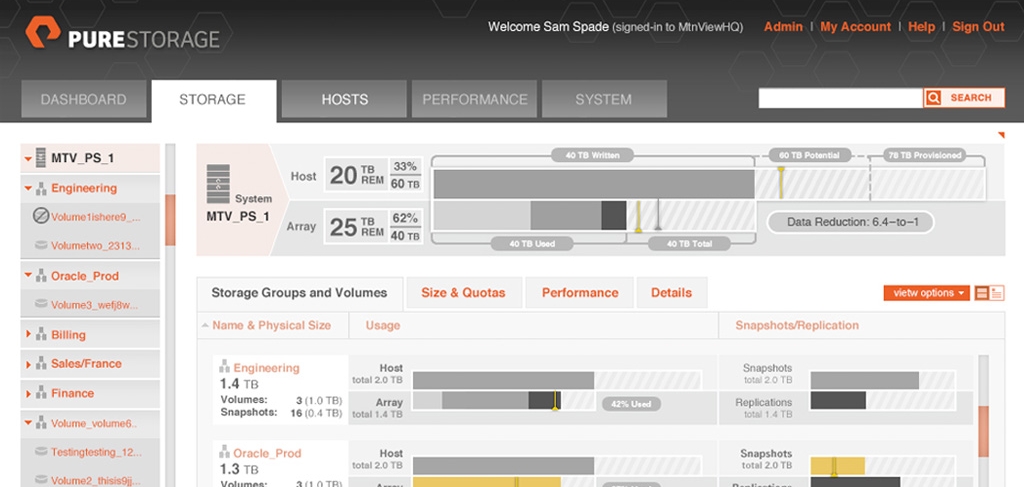Expand the Sales/France tree node
The image size is (1024, 487).
pos(28,364)
